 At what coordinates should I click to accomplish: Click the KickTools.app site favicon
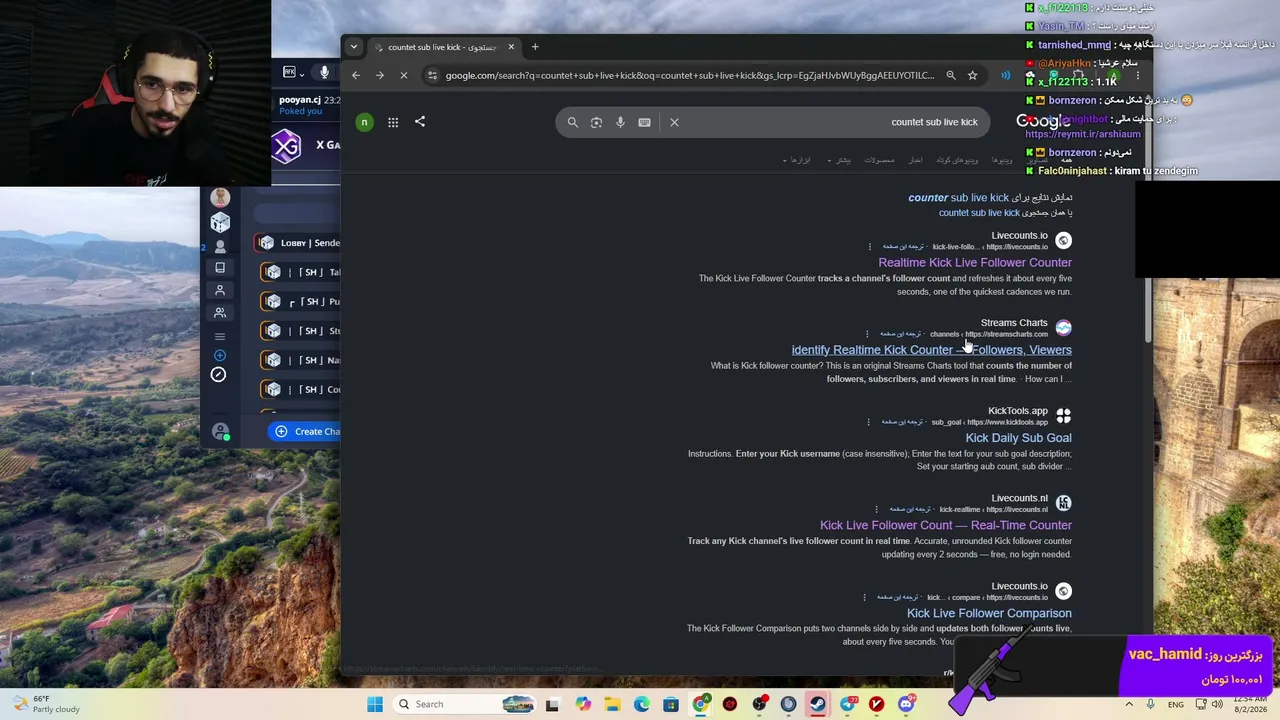1063,416
